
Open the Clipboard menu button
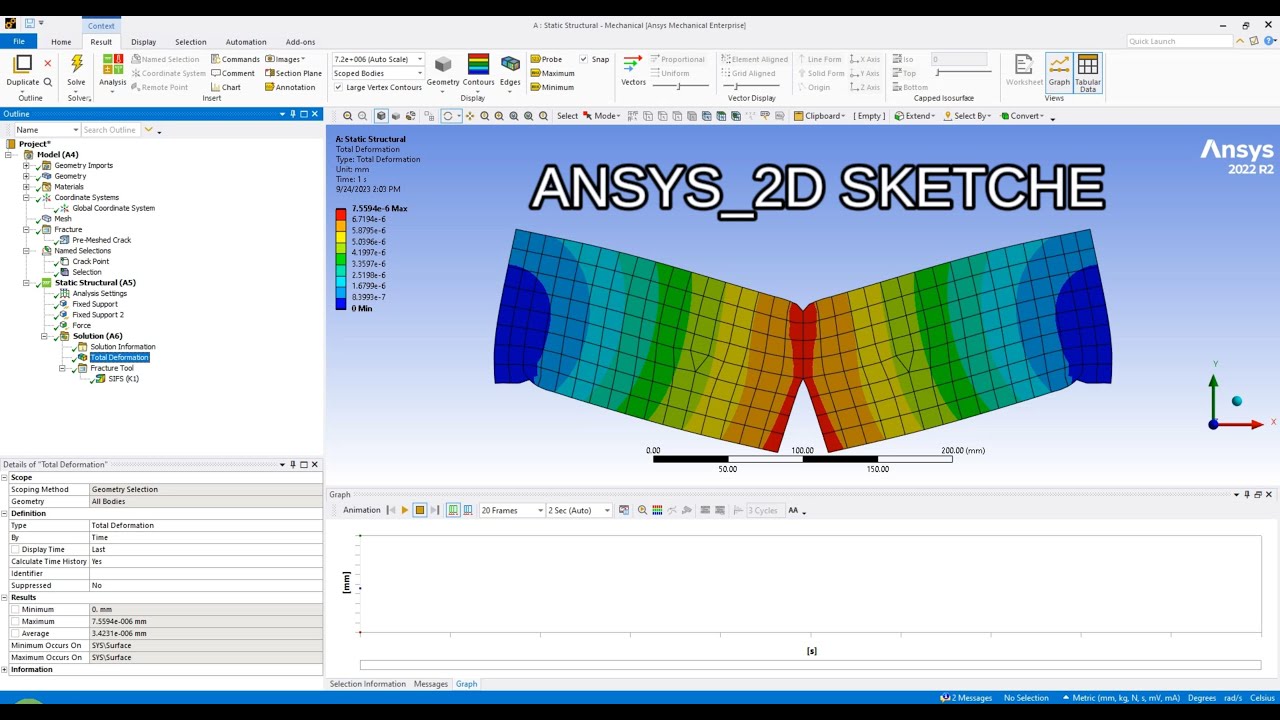[x=820, y=116]
